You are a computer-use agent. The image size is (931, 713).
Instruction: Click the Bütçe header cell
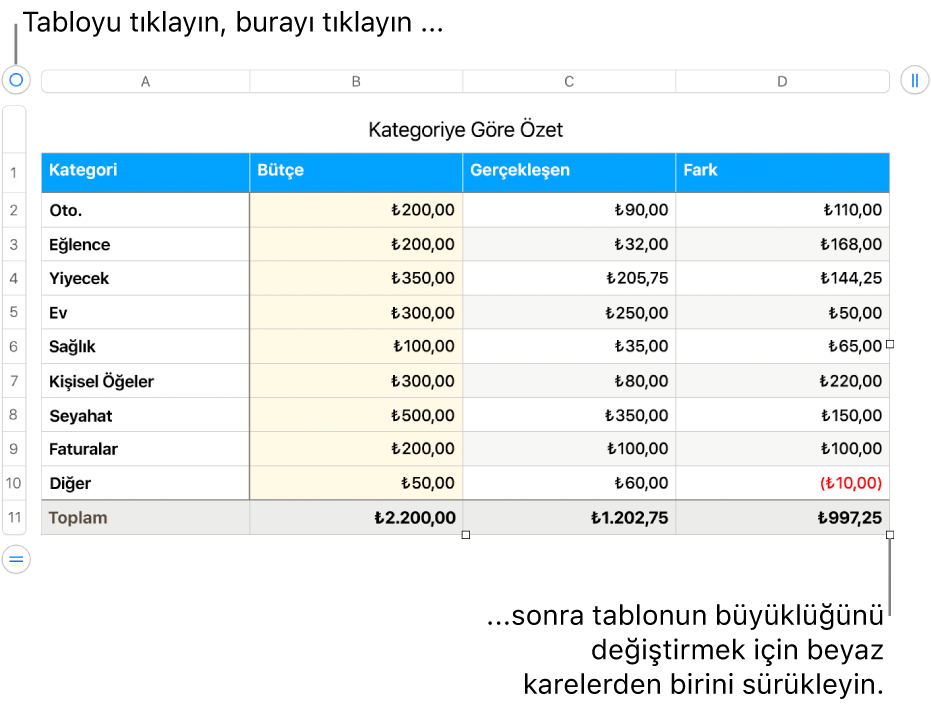point(356,173)
